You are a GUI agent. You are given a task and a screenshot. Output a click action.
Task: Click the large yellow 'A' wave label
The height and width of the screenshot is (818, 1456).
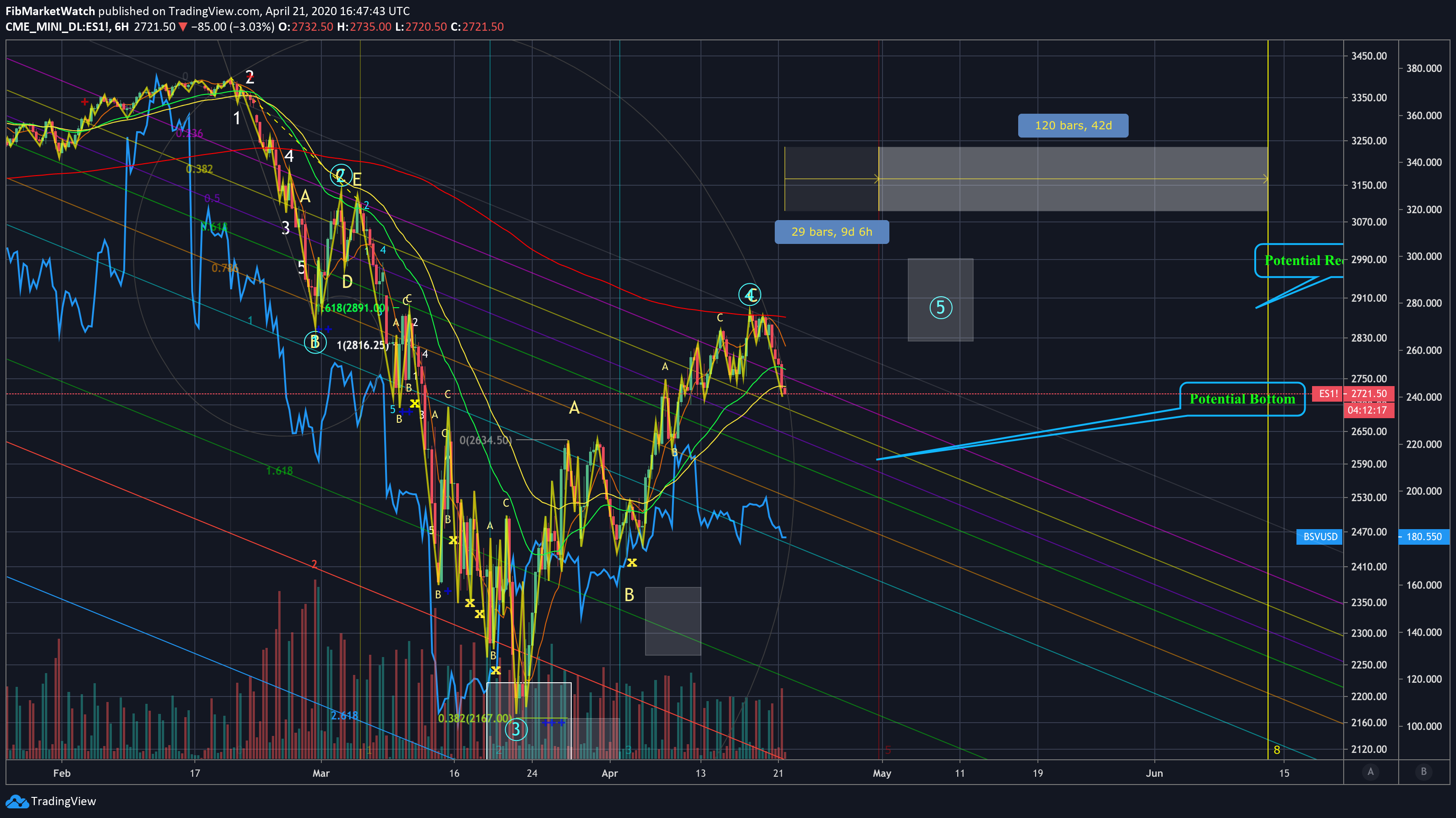[x=574, y=408]
